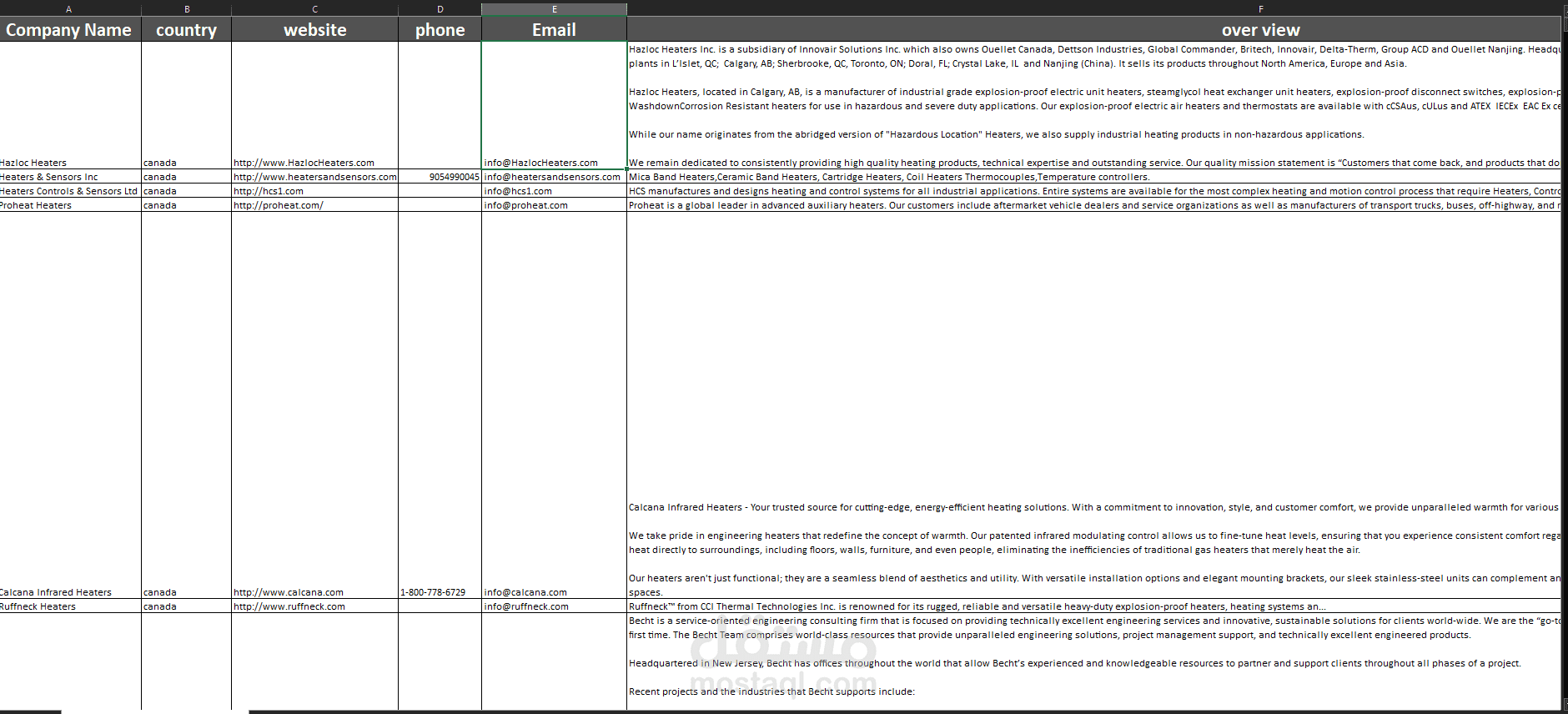This screenshot has width=1568, height=714.
Task: Select the "Ruffneck™ from CCI Thermal" overview cell
Action: click(1093, 606)
